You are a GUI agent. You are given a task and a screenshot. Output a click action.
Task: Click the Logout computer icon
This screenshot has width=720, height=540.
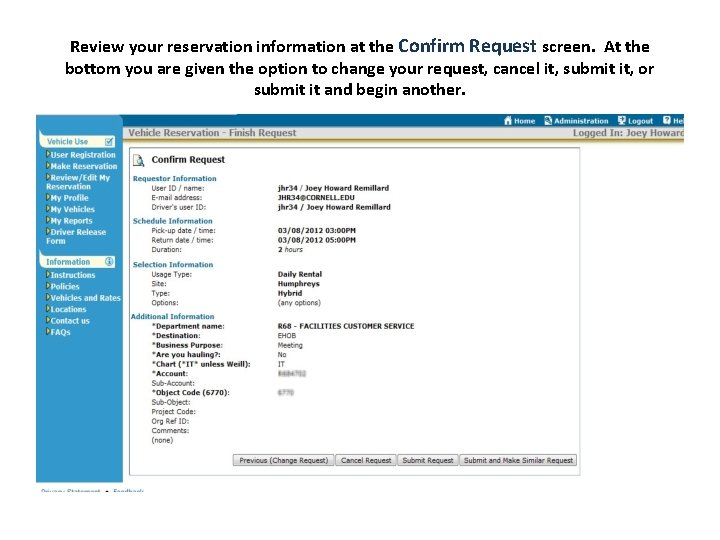pyautogui.click(x=622, y=121)
